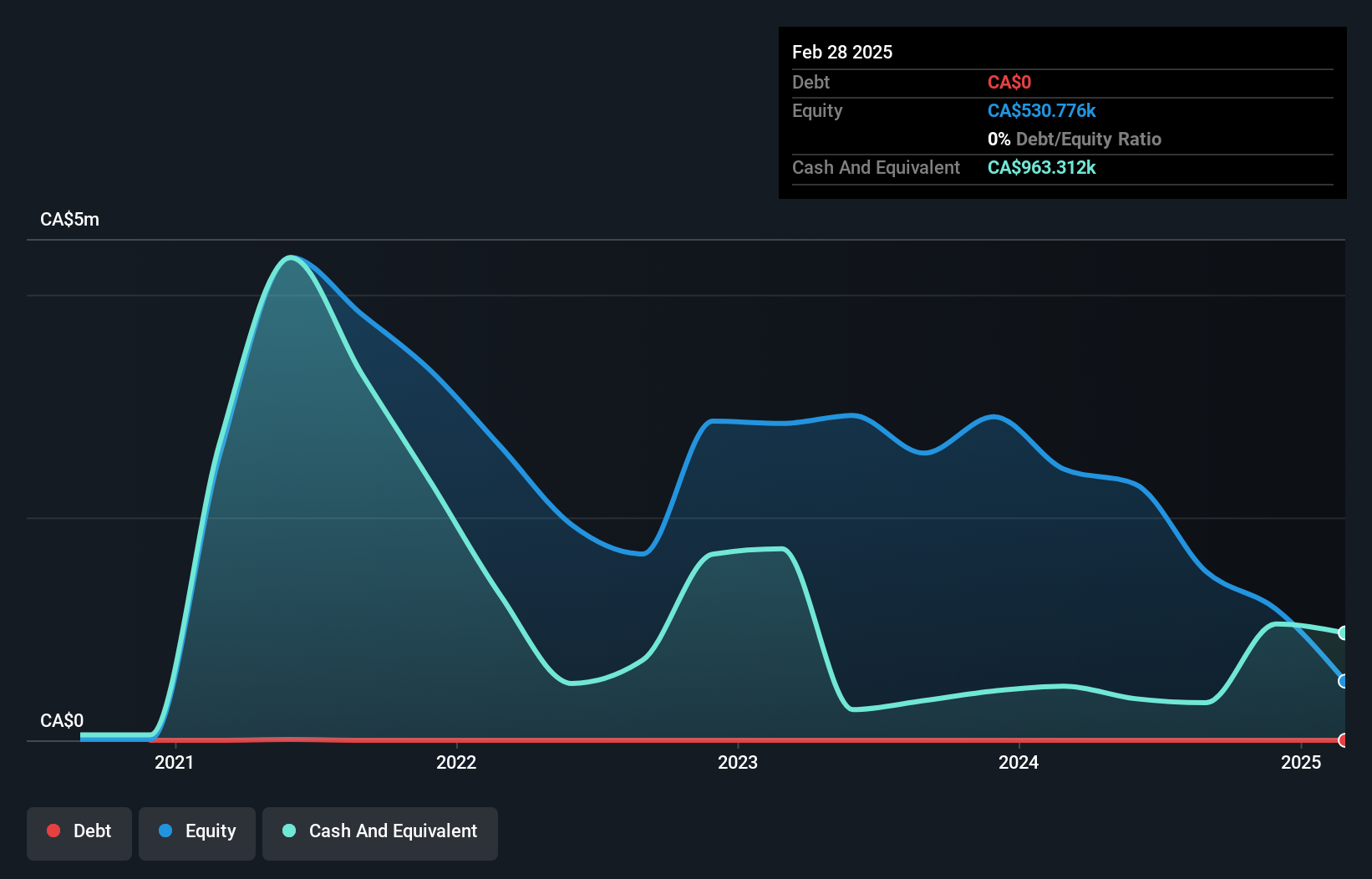Screen dimensions: 1372x879
Task: Toggle the Debt legend button
Action: pos(79,833)
